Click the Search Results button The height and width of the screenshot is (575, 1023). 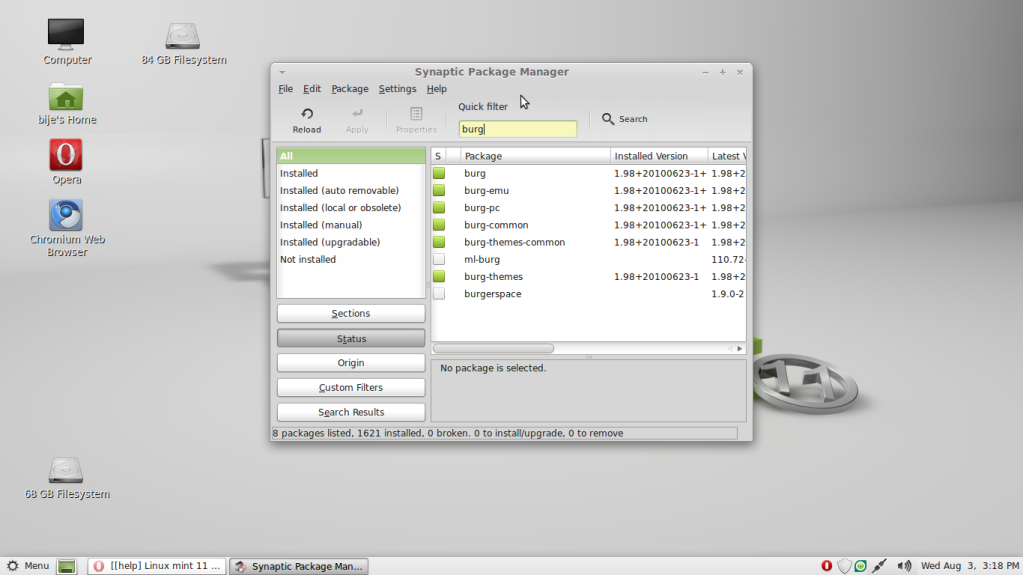pos(351,412)
